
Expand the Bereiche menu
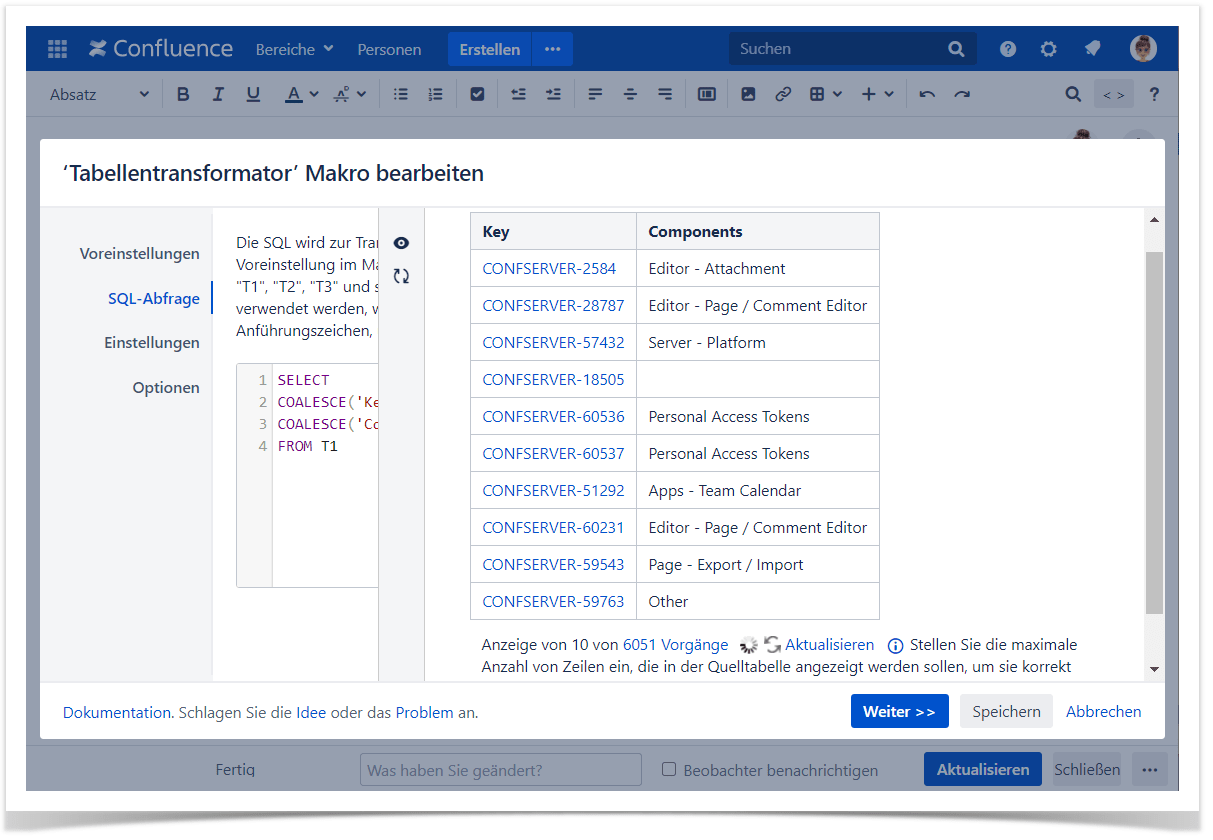[294, 48]
